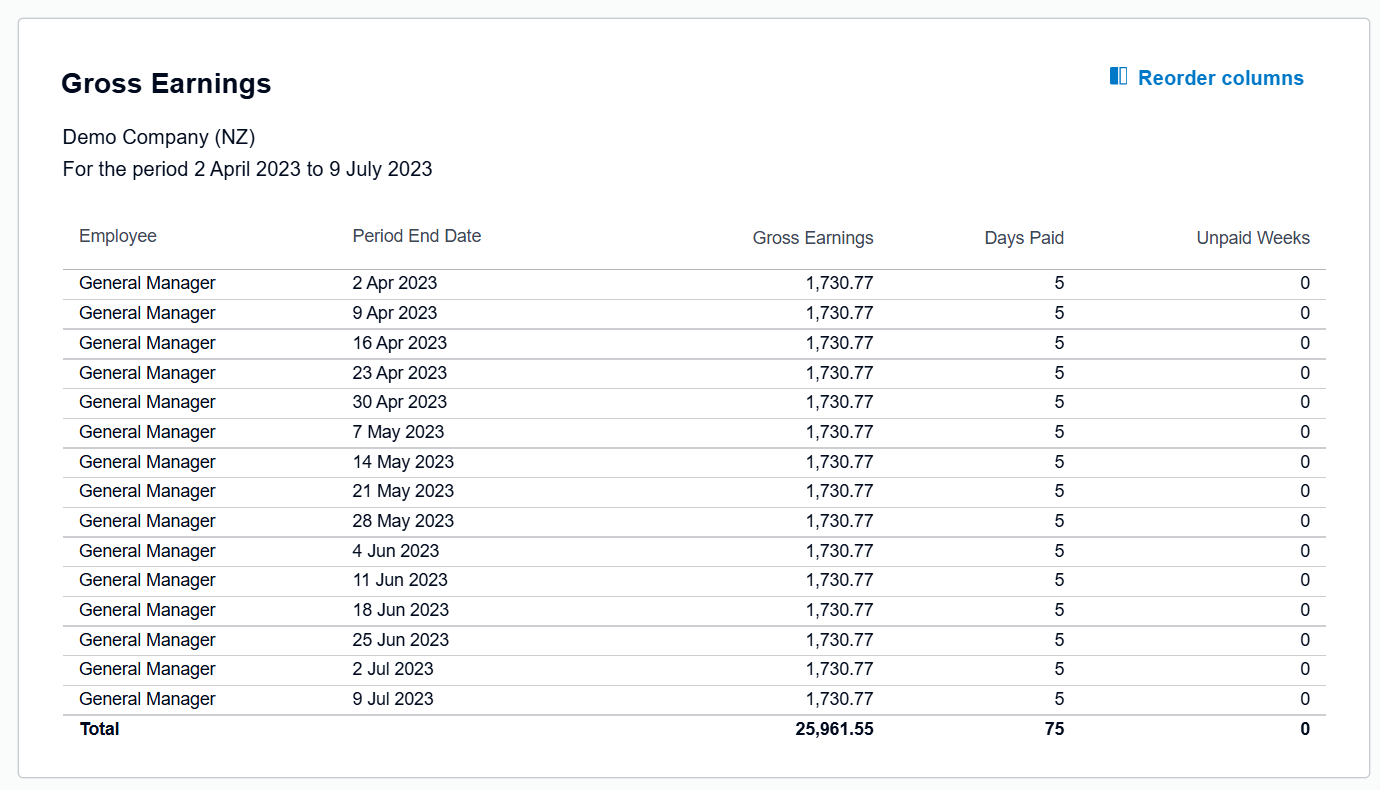Viewport: 1380px width, 790px height.
Task: Click unpaid weeks 0 in the 14 May 2023 row
Action: point(1305,462)
